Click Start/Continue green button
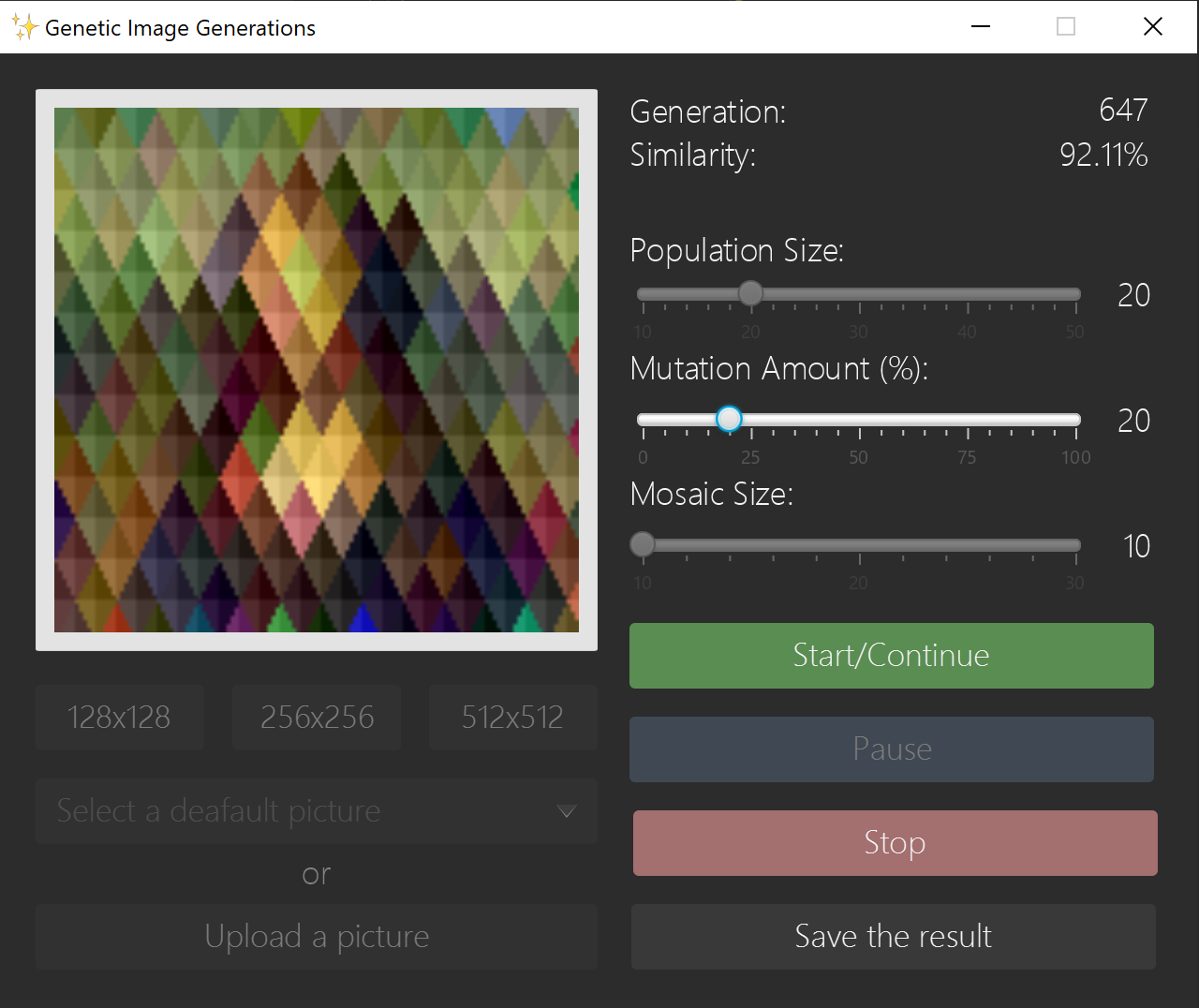 [x=892, y=656]
